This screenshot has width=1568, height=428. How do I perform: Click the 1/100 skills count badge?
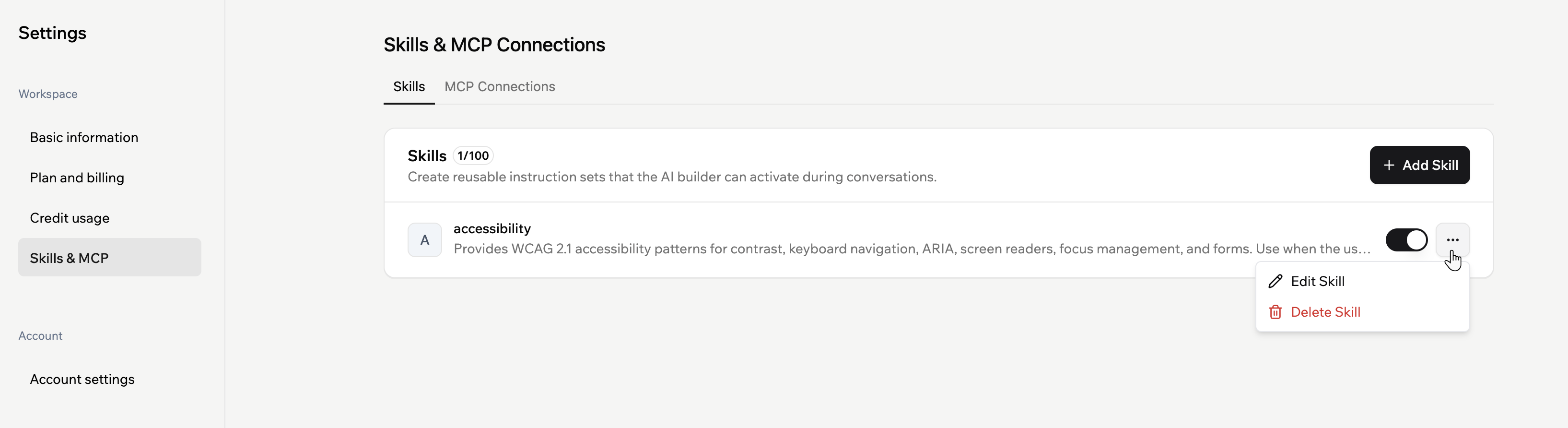473,156
